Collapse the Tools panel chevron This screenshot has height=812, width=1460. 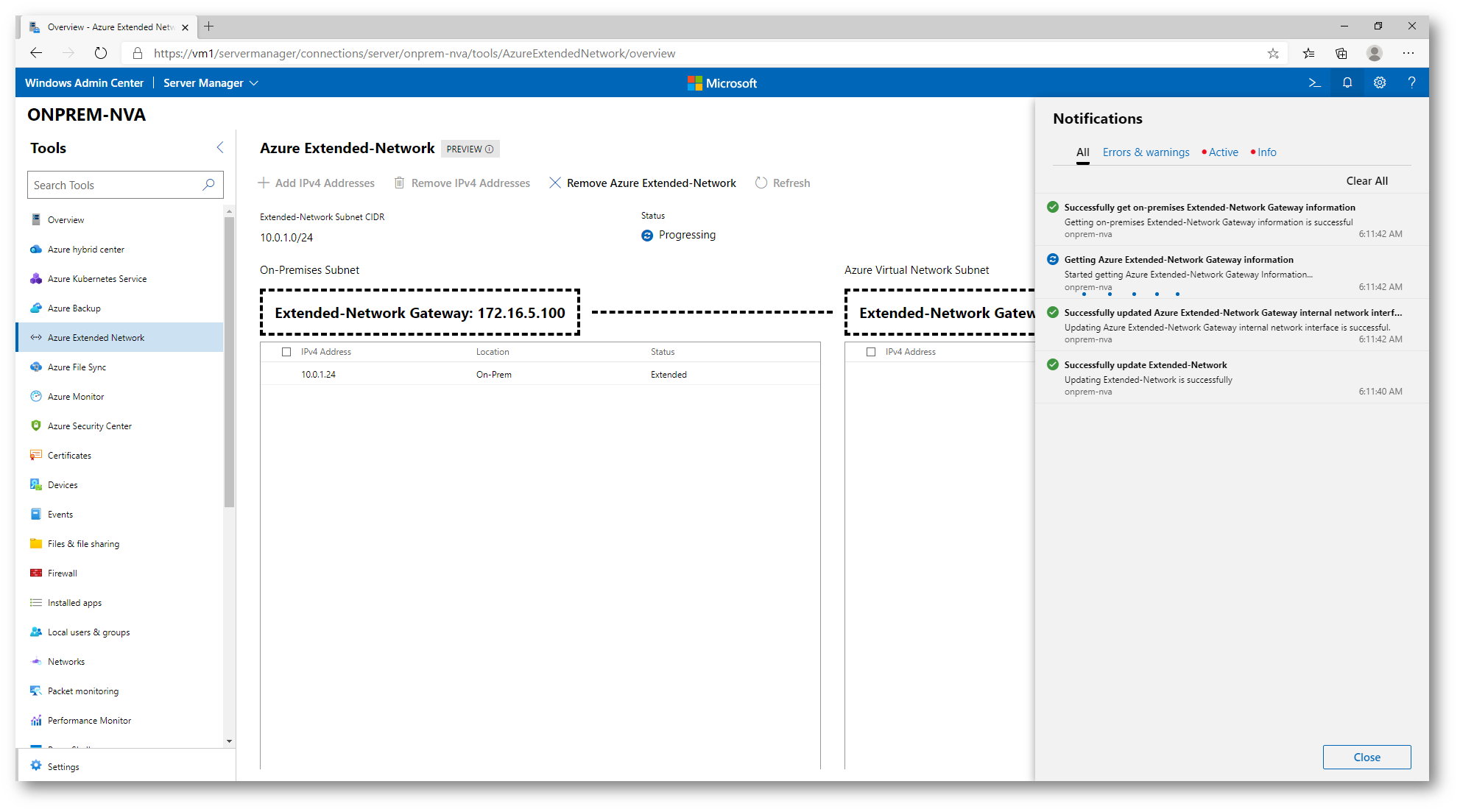[219, 148]
